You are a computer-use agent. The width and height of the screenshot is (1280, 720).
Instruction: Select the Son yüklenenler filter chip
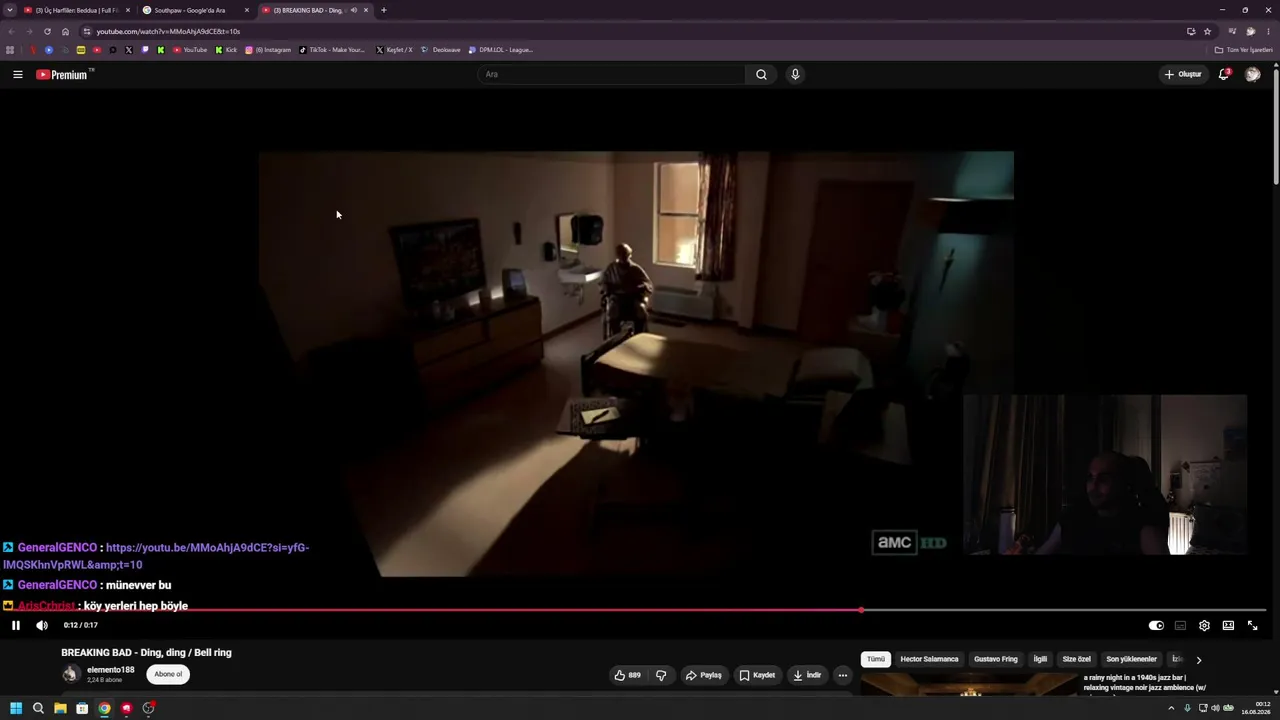click(1131, 659)
